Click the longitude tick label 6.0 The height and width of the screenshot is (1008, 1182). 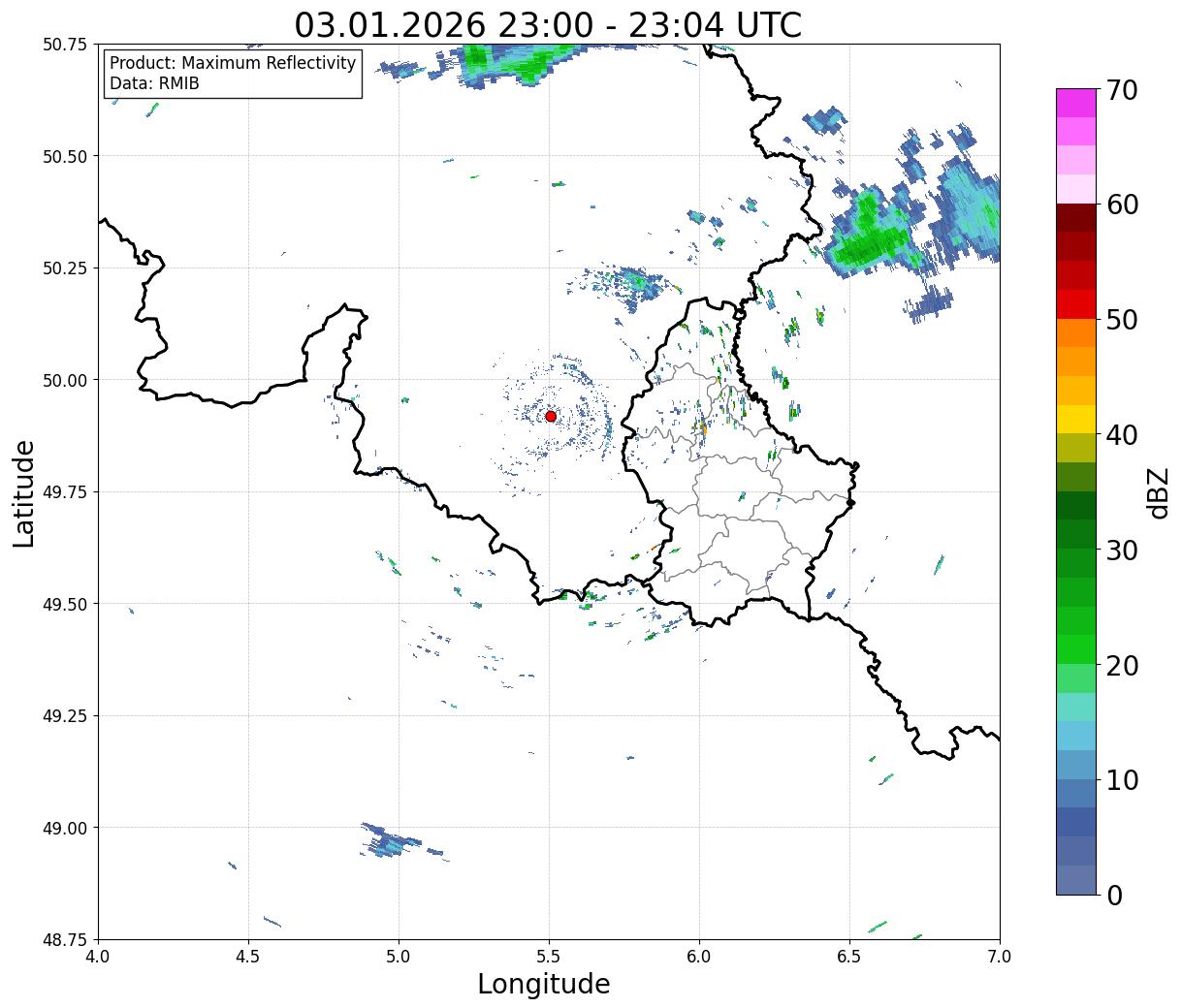tap(699, 957)
